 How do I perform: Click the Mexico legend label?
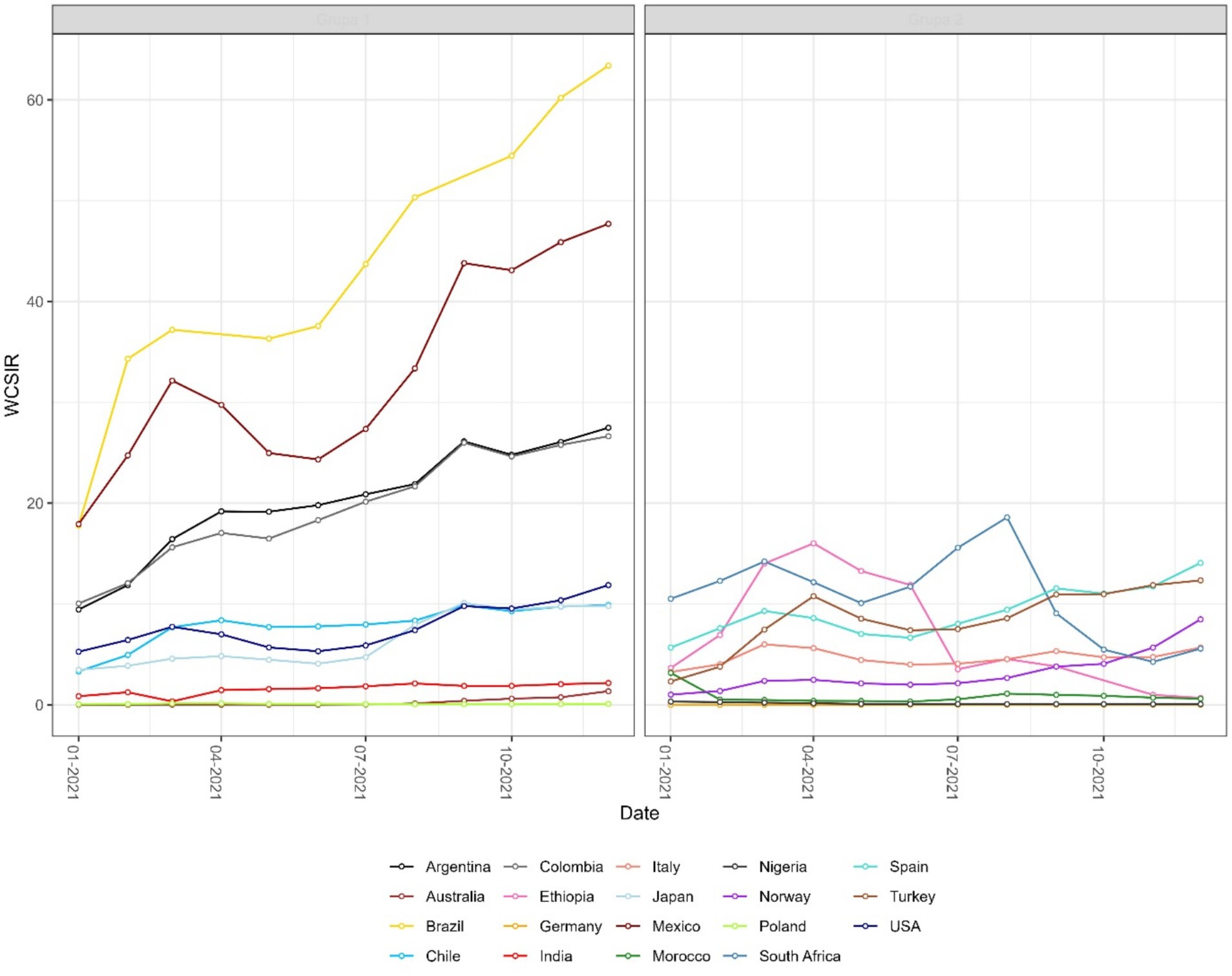point(676,926)
